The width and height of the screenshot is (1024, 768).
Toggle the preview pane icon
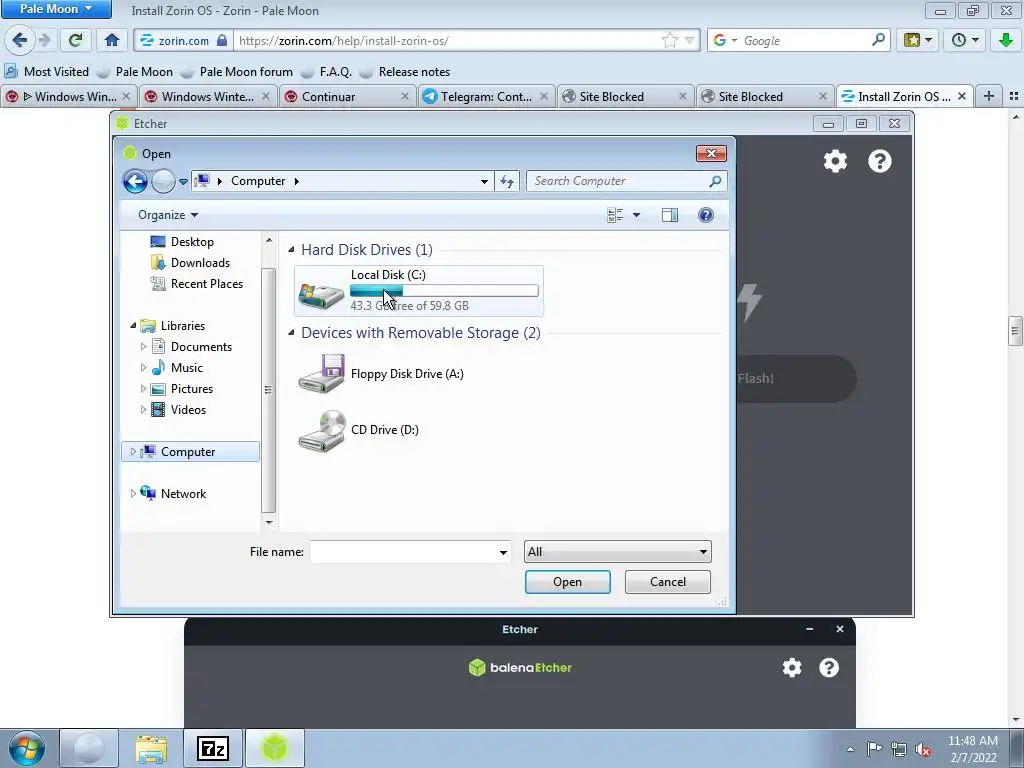click(669, 215)
